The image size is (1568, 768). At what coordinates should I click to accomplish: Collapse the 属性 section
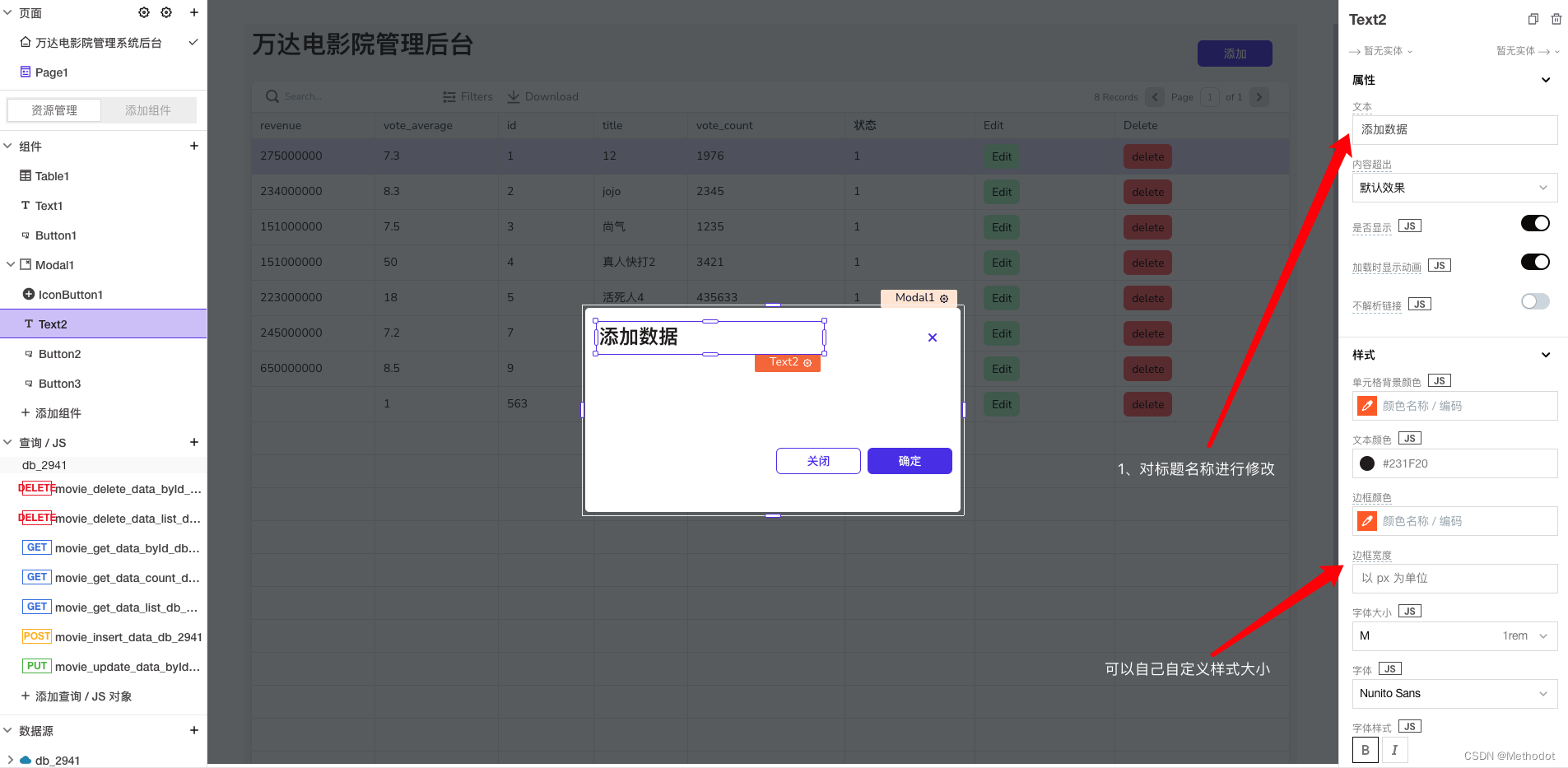[1546, 80]
